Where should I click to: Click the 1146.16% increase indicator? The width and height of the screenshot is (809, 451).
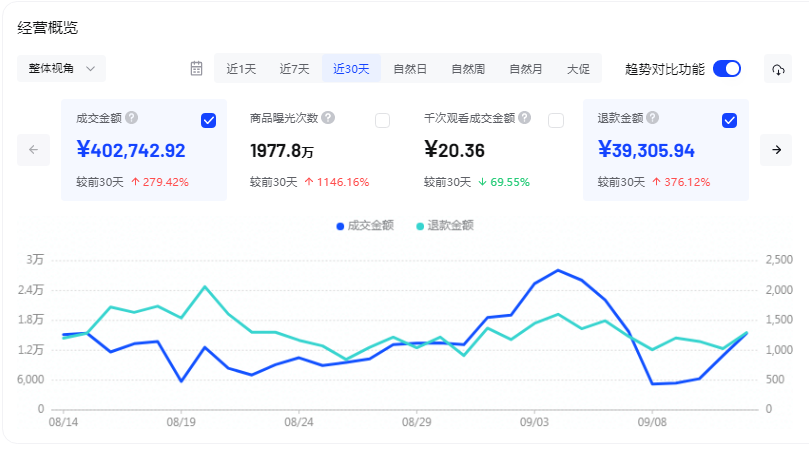(x=337, y=182)
